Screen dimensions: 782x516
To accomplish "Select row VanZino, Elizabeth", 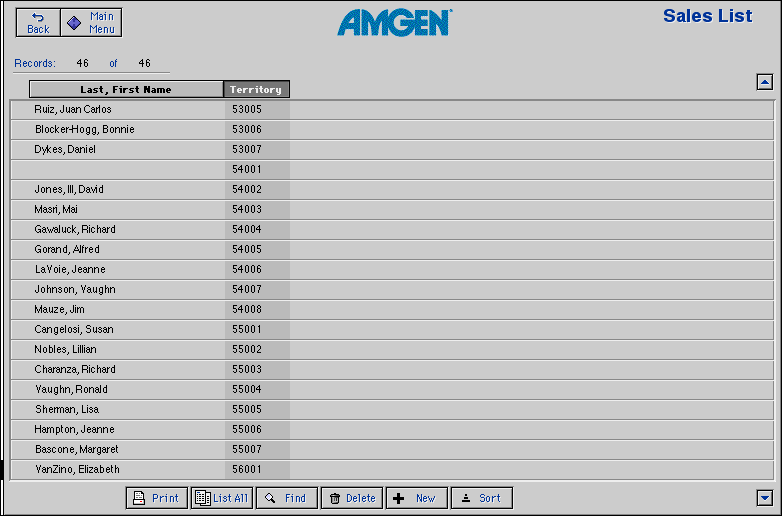I will pos(392,470).
